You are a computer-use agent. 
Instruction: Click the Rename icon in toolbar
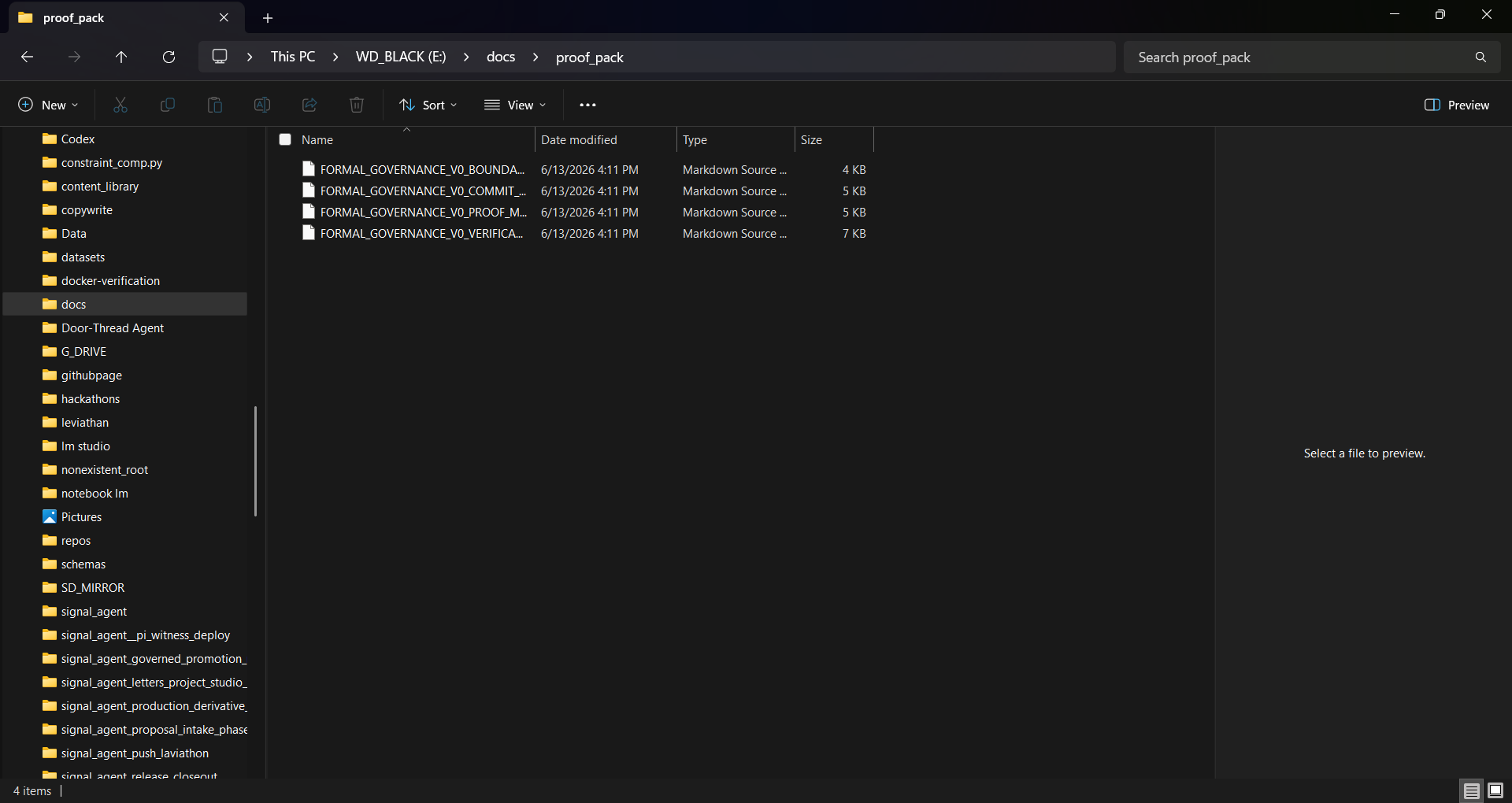coord(262,105)
